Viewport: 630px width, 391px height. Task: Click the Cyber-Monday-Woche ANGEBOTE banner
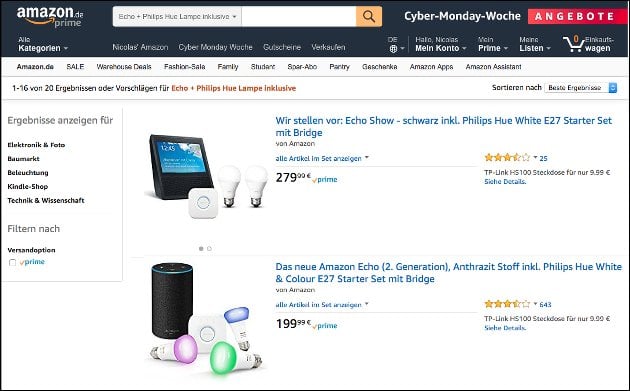(516, 16)
